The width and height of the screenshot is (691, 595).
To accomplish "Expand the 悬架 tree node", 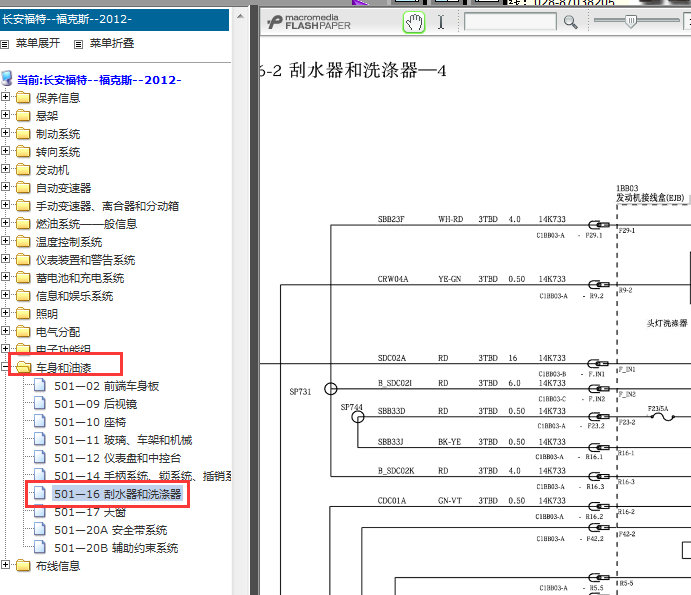I will click(5, 115).
